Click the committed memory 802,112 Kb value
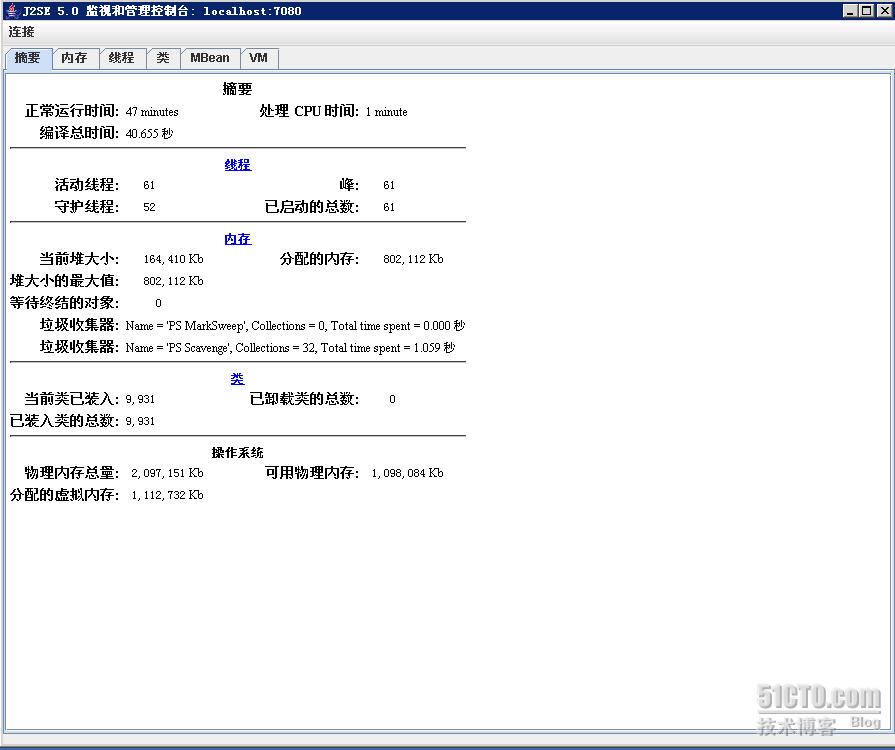Screen dimensions: 895x750 point(413,259)
